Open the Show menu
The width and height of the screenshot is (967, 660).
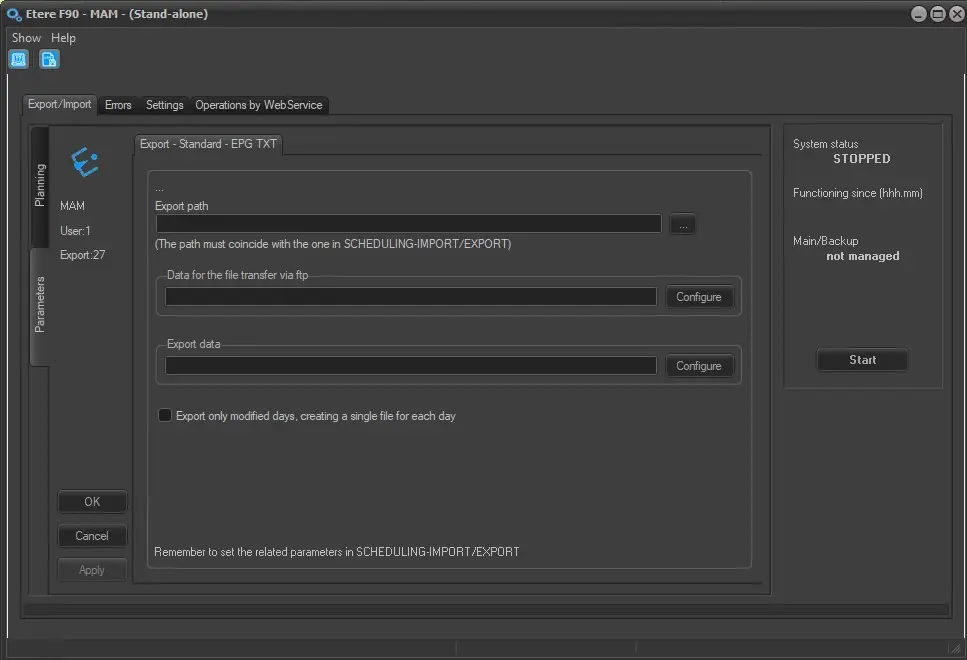tap(26, 38)
